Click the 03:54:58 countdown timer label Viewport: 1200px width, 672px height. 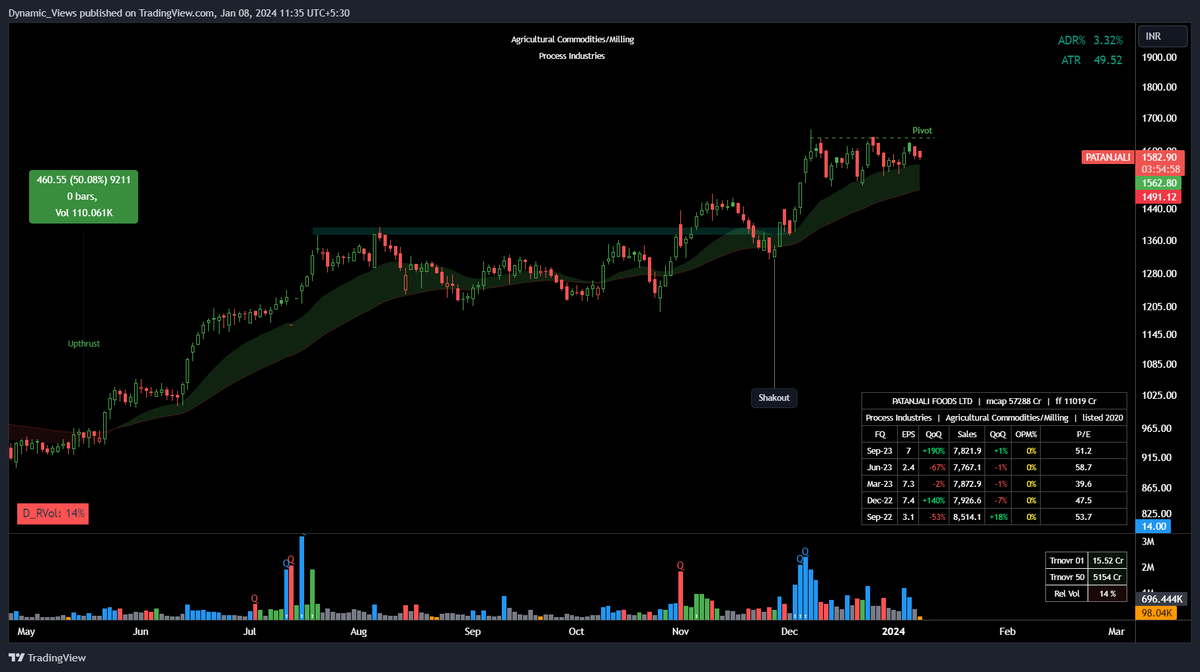1160,170
